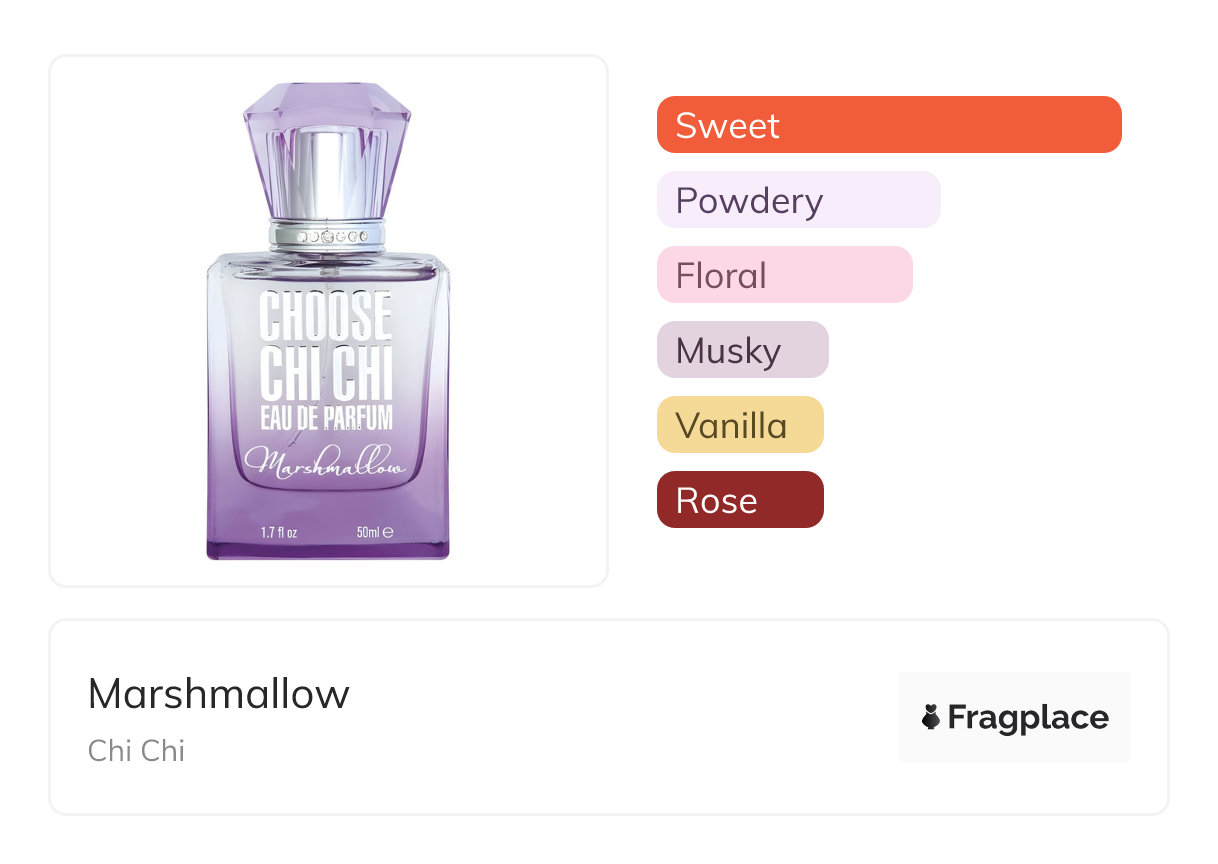Viewport: 1218px width, 864px height.
Task: Click the 1.7 fl oz label on bottle
Action: 281,533
